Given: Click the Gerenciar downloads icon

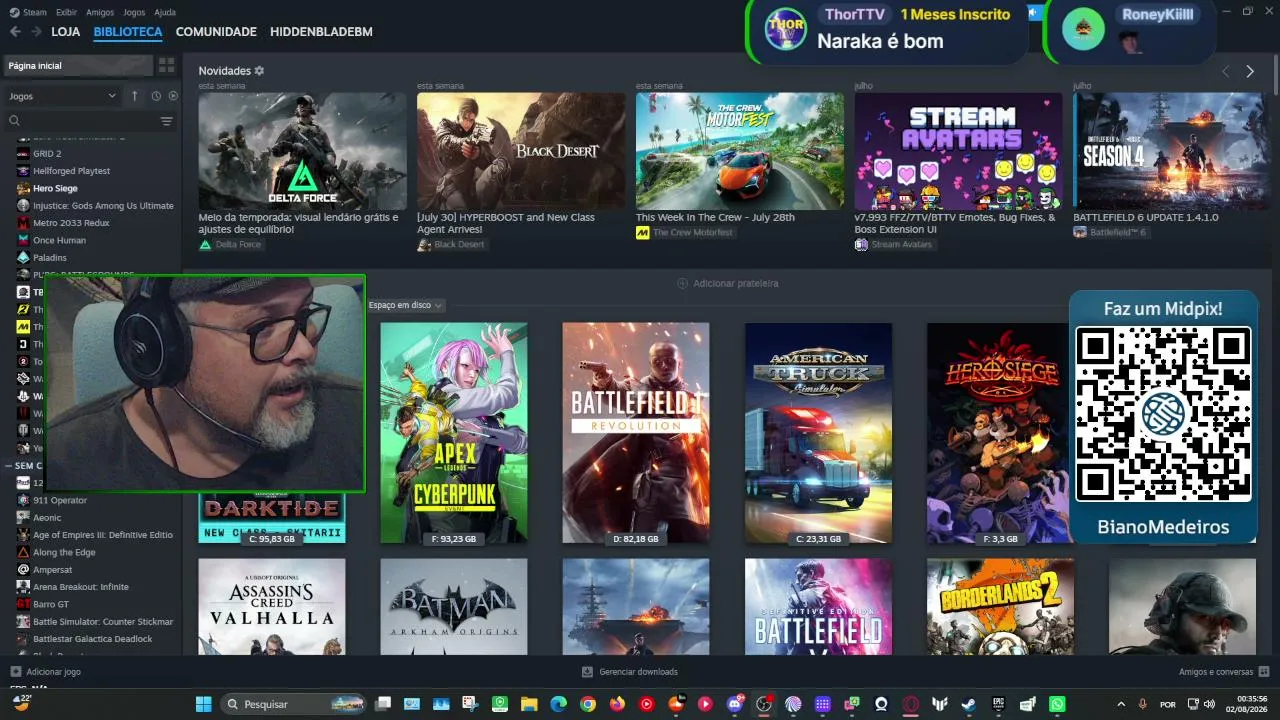Looking at the screenshot, I should [x=588, y=672].
